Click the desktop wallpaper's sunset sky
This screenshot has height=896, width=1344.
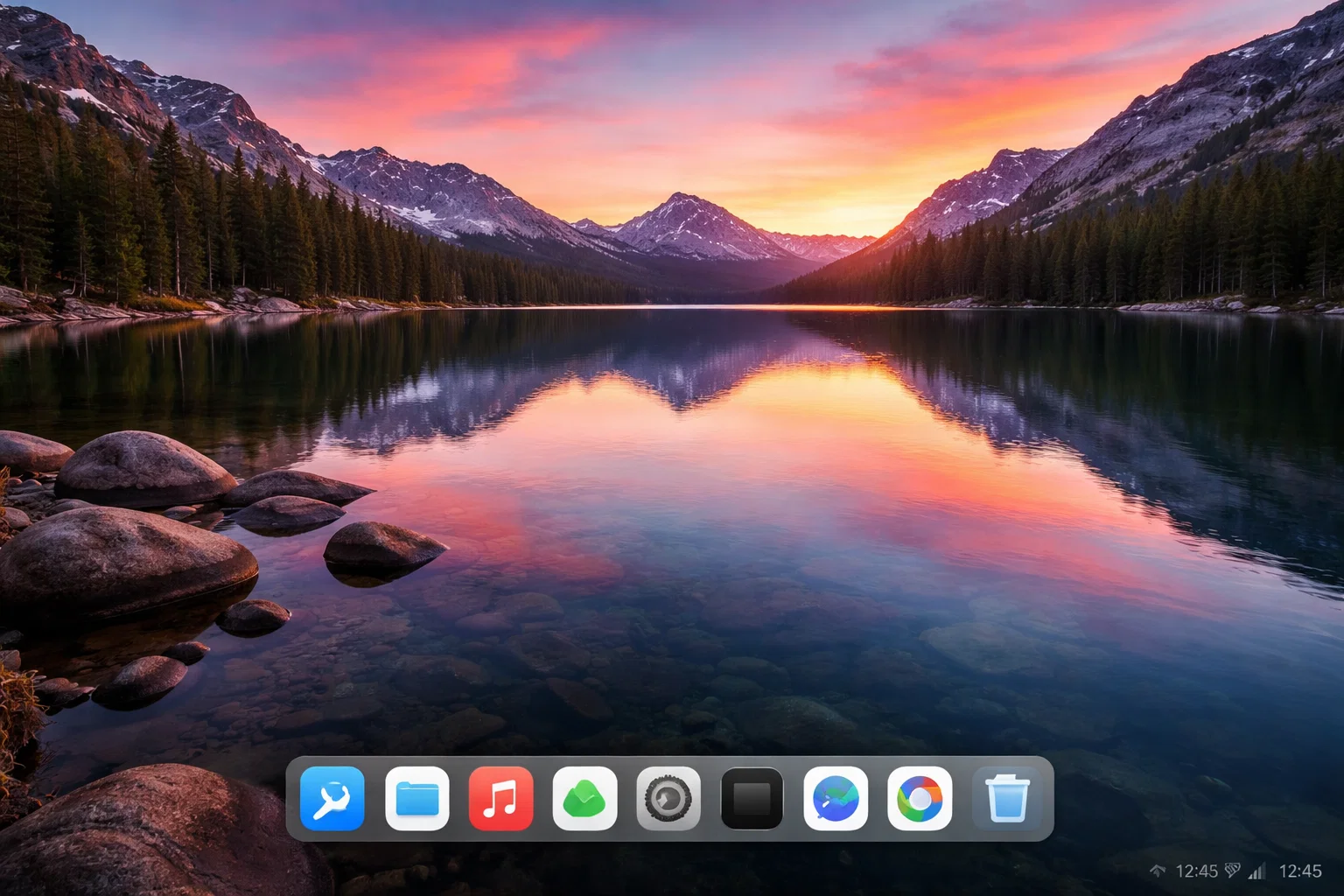tap(700, 87)
